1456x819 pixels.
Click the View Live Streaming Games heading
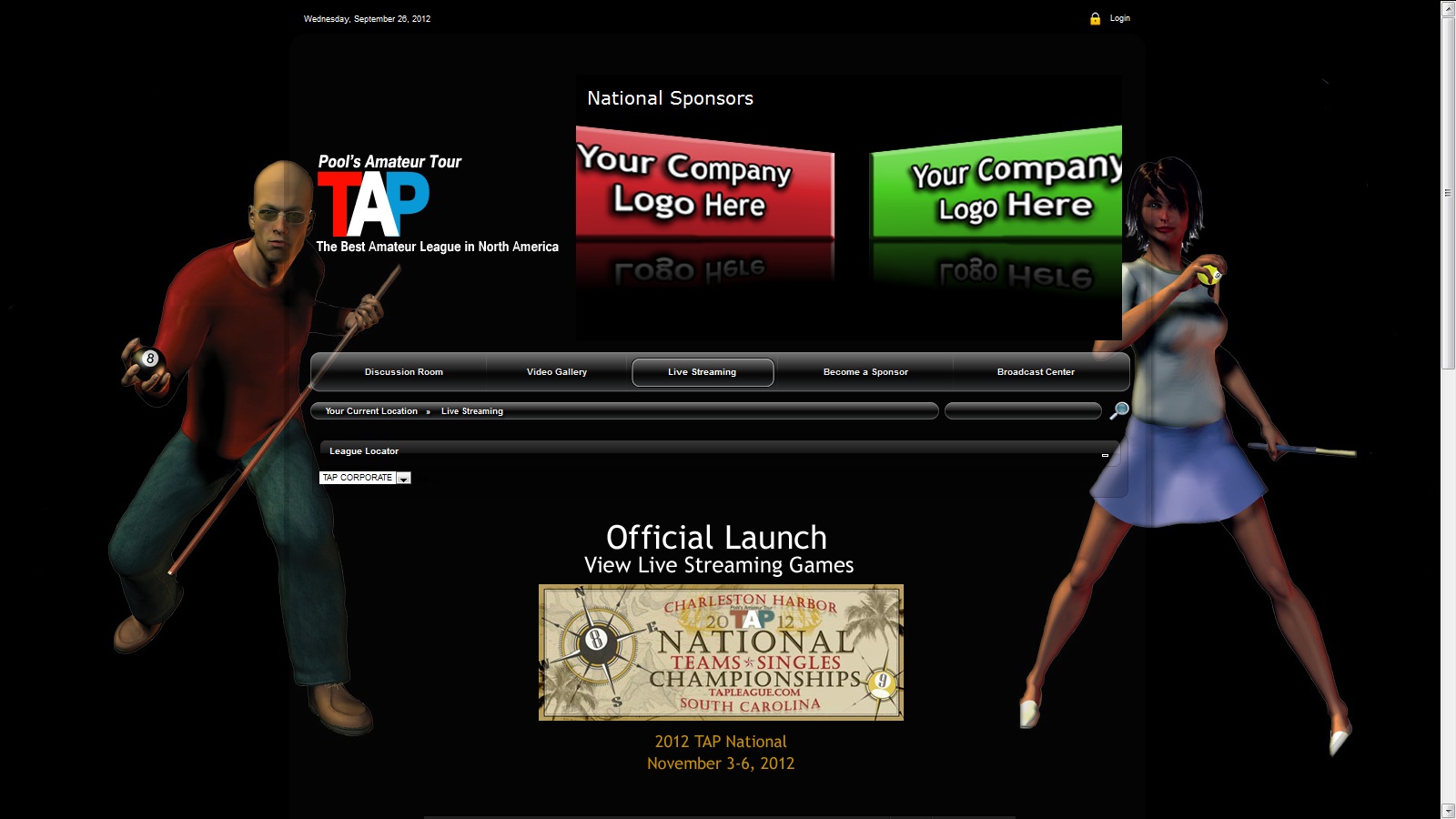719,565
